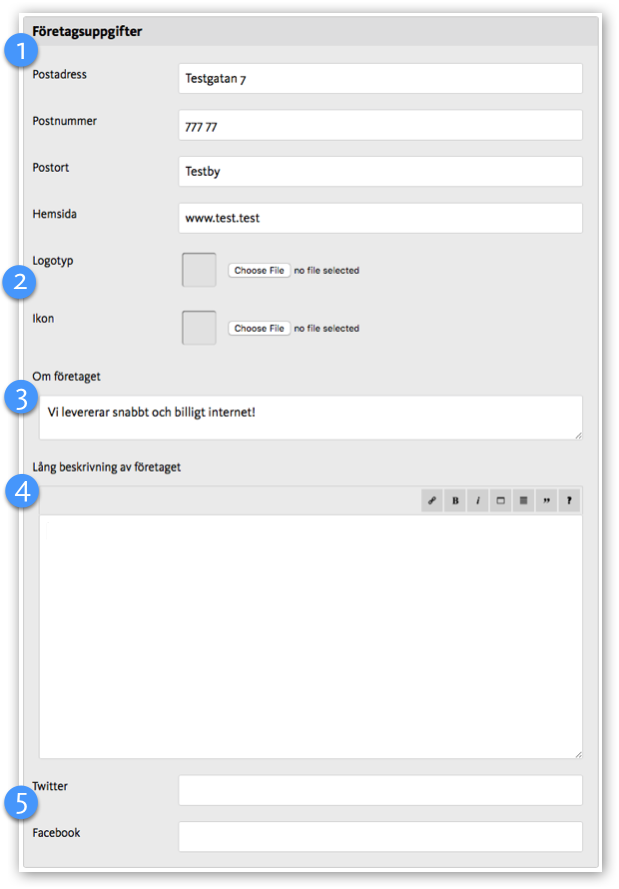The height and width of the screenshot is (889, 619).
Task: Click the blue step 4 marker
Action: [x=21, y=490]
